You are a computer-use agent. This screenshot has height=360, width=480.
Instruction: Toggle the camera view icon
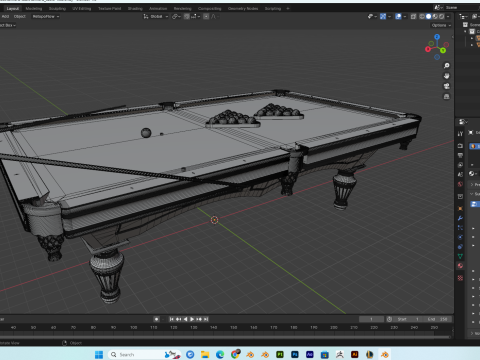tap(447, 86)
